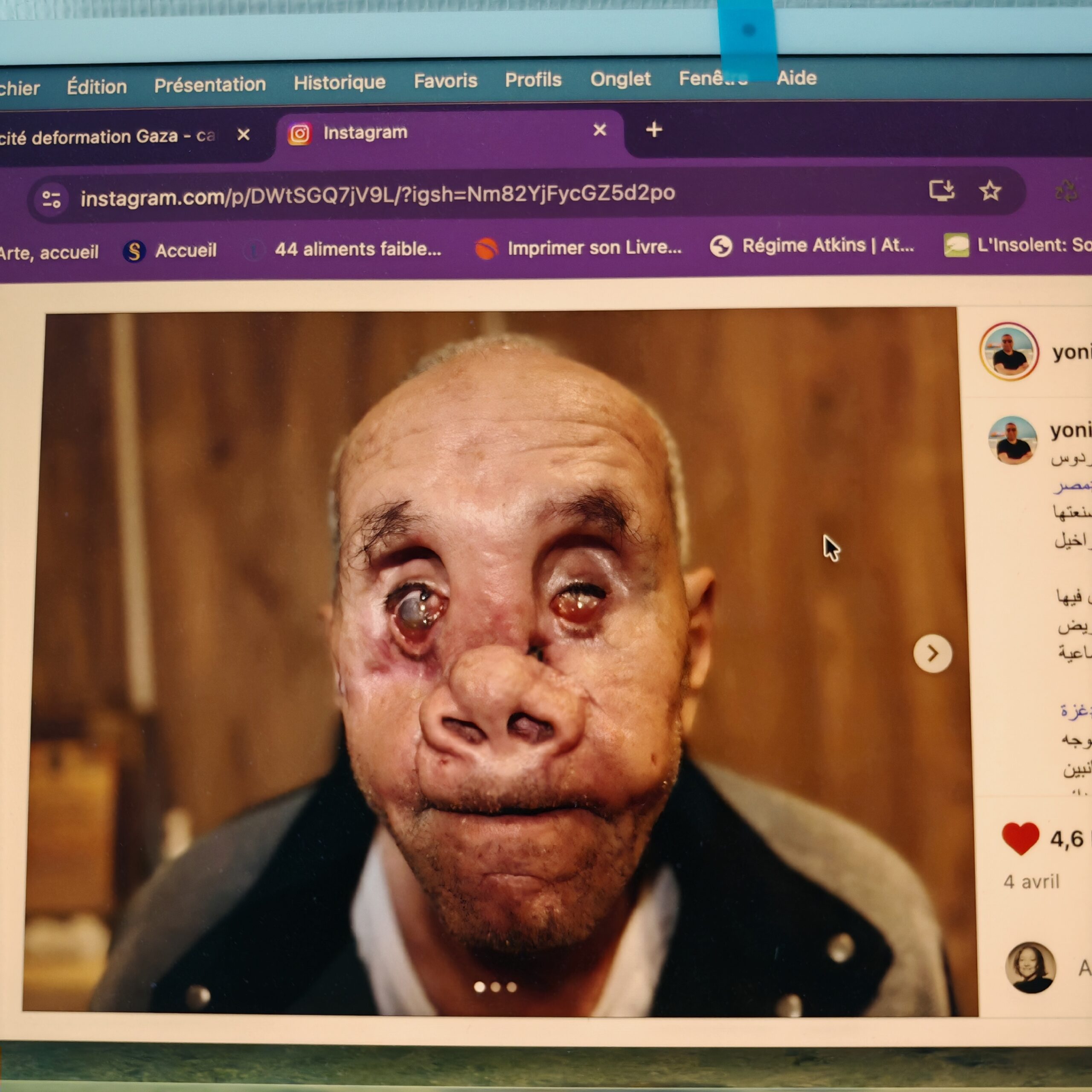Click the install app icon in address bar
Image resolution: width=1092 pixels, height=1092 pixels.
tap(942, 191)
